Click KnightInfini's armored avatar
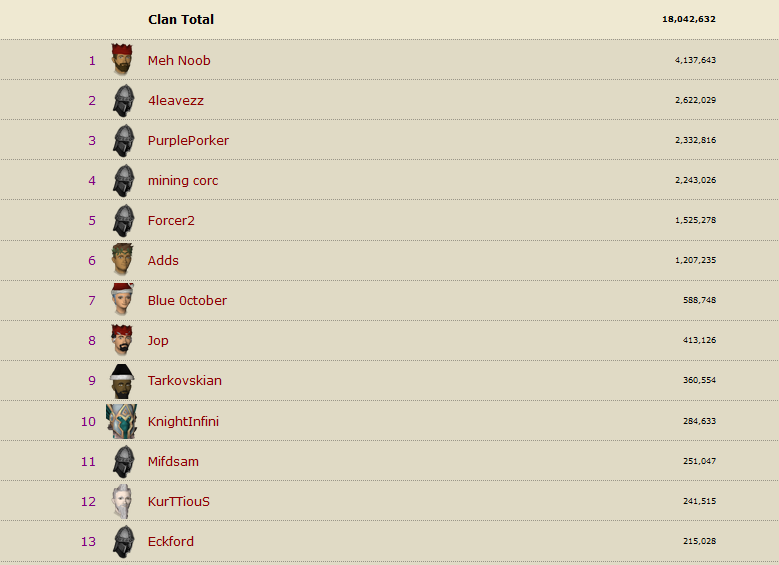 (121, 421)
